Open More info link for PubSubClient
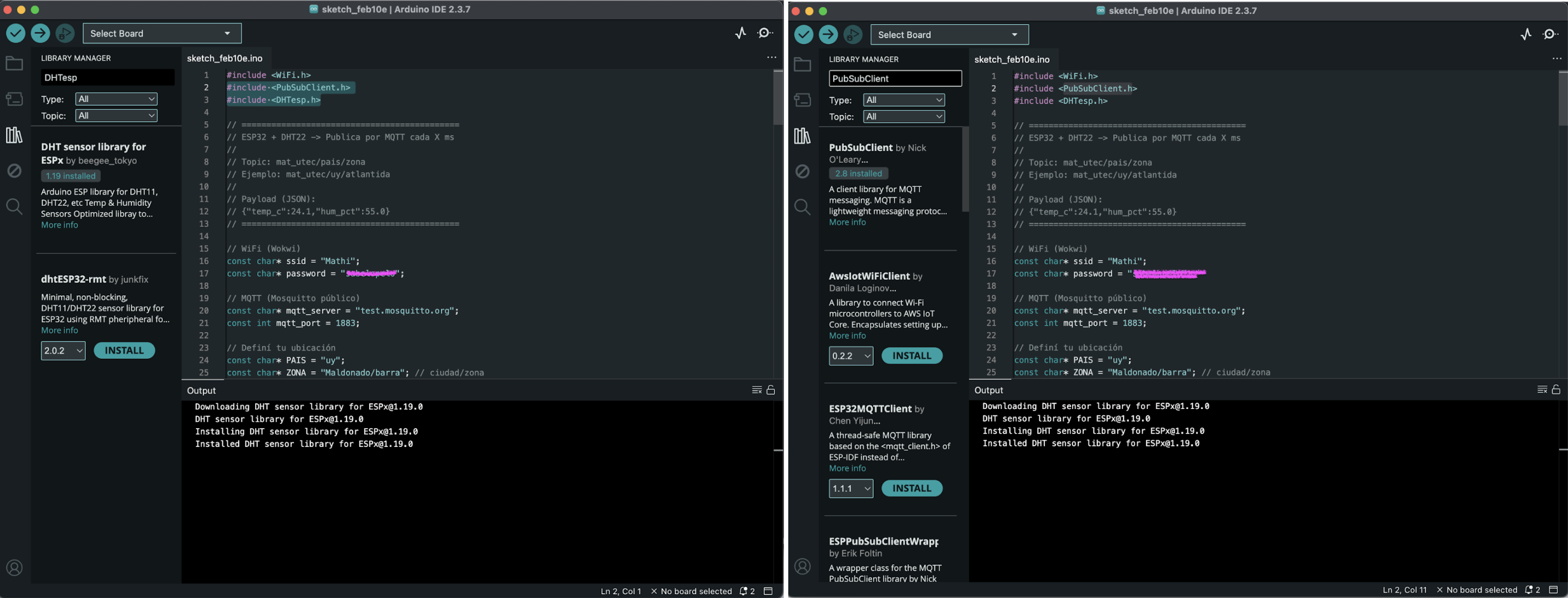The width and height of the screenshot is (1568, 598). [x=846, y=222]
